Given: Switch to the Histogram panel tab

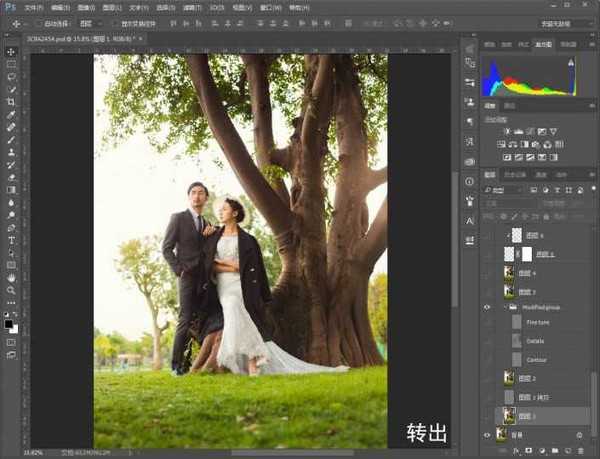Looking at the screenshot, I should click(x=543, y=45).
